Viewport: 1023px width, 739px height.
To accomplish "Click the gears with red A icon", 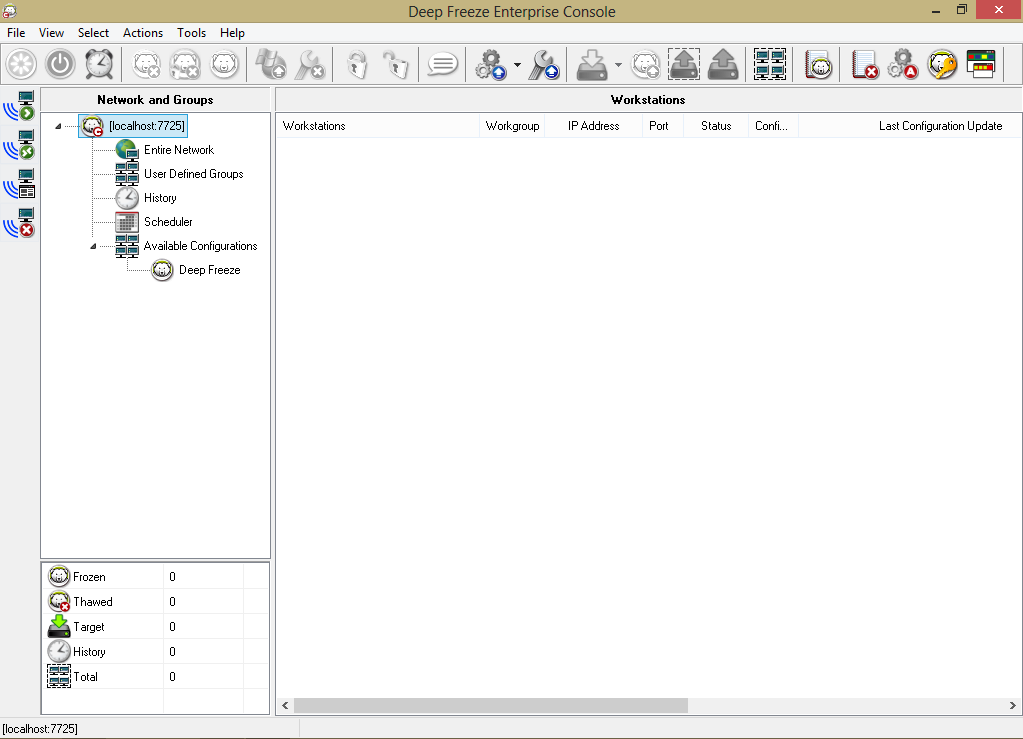I will [x=902, y=65].
